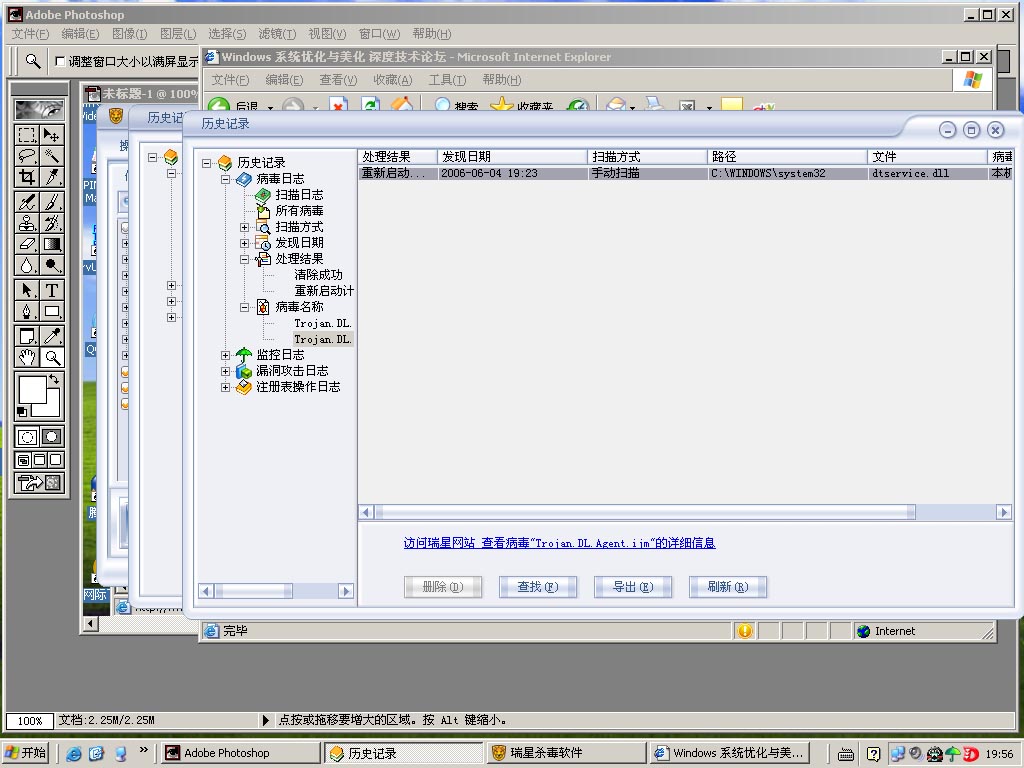Open the 图层(L) menu in Photoshop

tap(178, 34)
